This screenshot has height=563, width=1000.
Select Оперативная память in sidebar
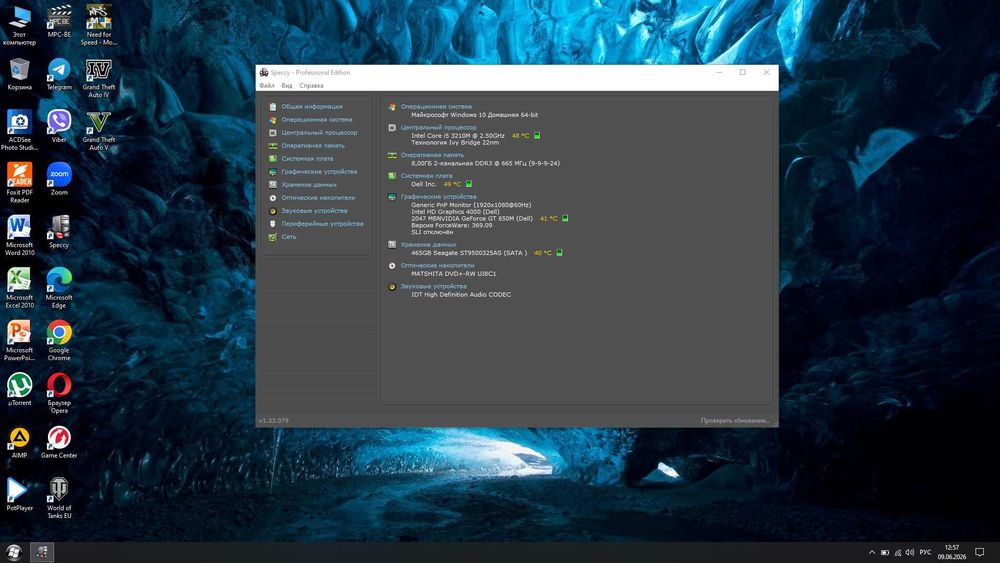312,146
